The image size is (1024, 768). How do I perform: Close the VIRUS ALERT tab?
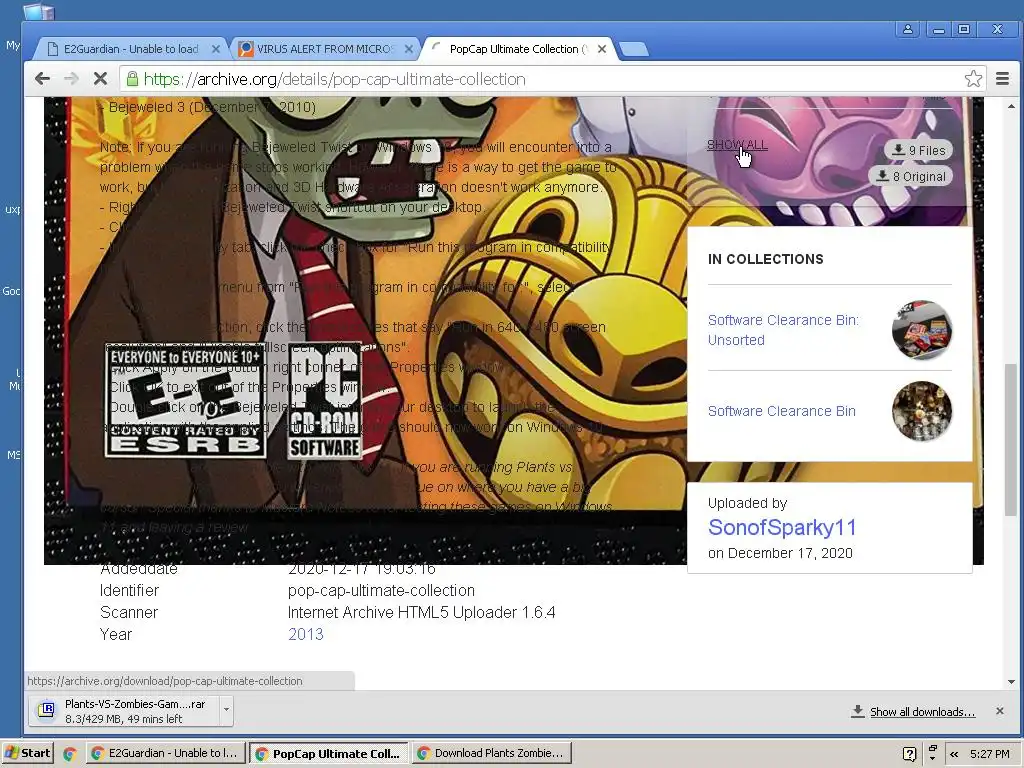coord(409,49)
